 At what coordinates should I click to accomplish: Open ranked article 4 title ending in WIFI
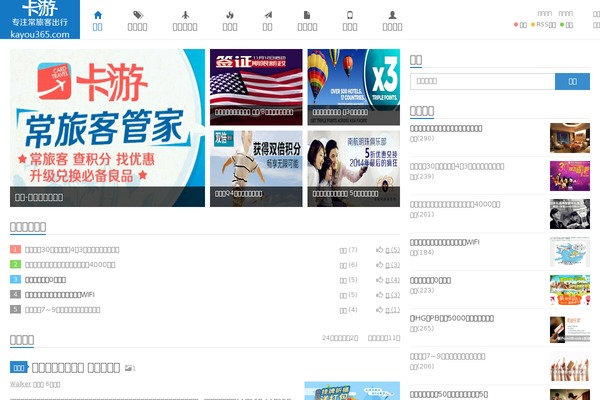pyautogui.click(x=60, y=295)
